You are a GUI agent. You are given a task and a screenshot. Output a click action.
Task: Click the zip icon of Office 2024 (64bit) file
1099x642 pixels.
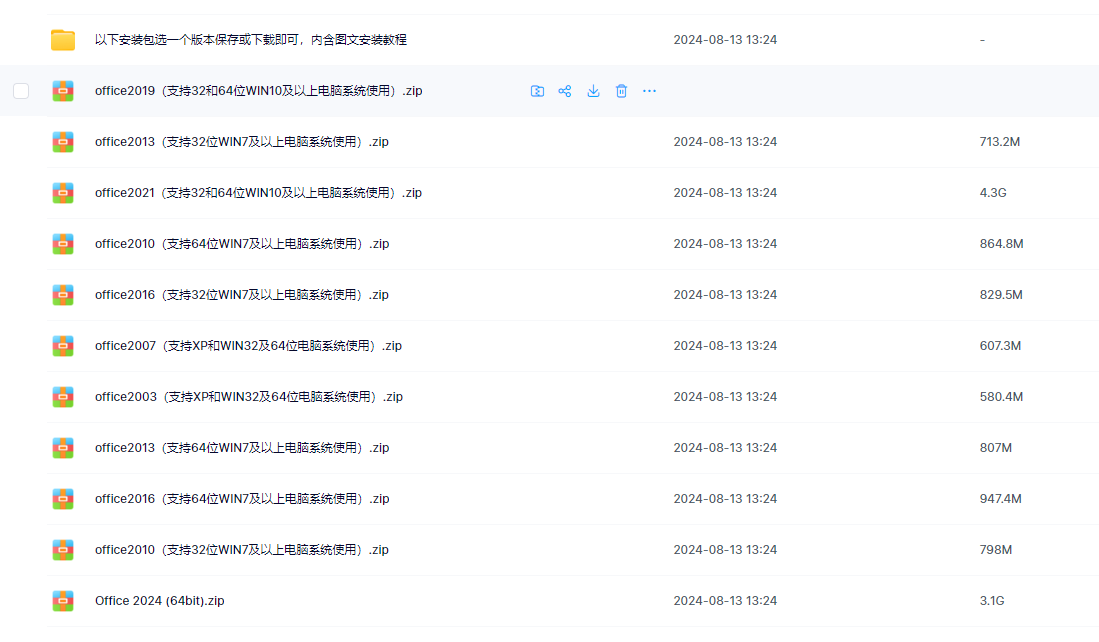(x=63, y=601)
